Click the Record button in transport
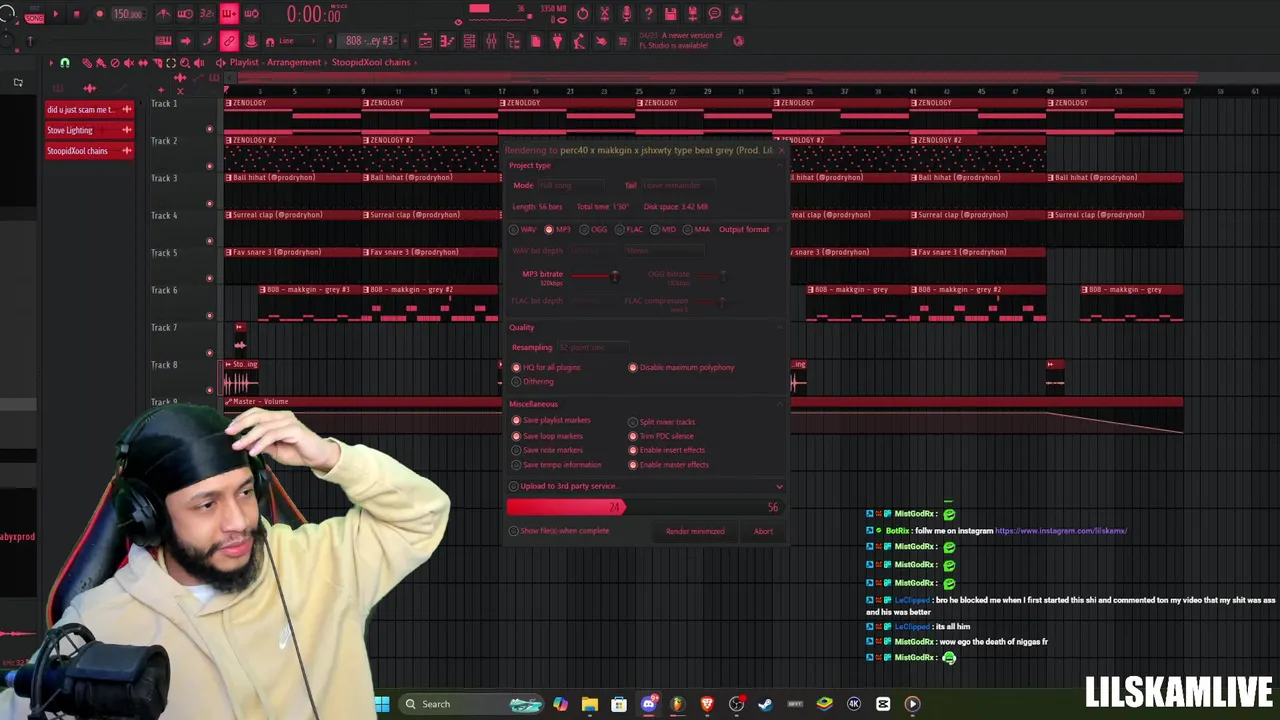Viewport: 1280px width, 720px height. pos(99,14)
